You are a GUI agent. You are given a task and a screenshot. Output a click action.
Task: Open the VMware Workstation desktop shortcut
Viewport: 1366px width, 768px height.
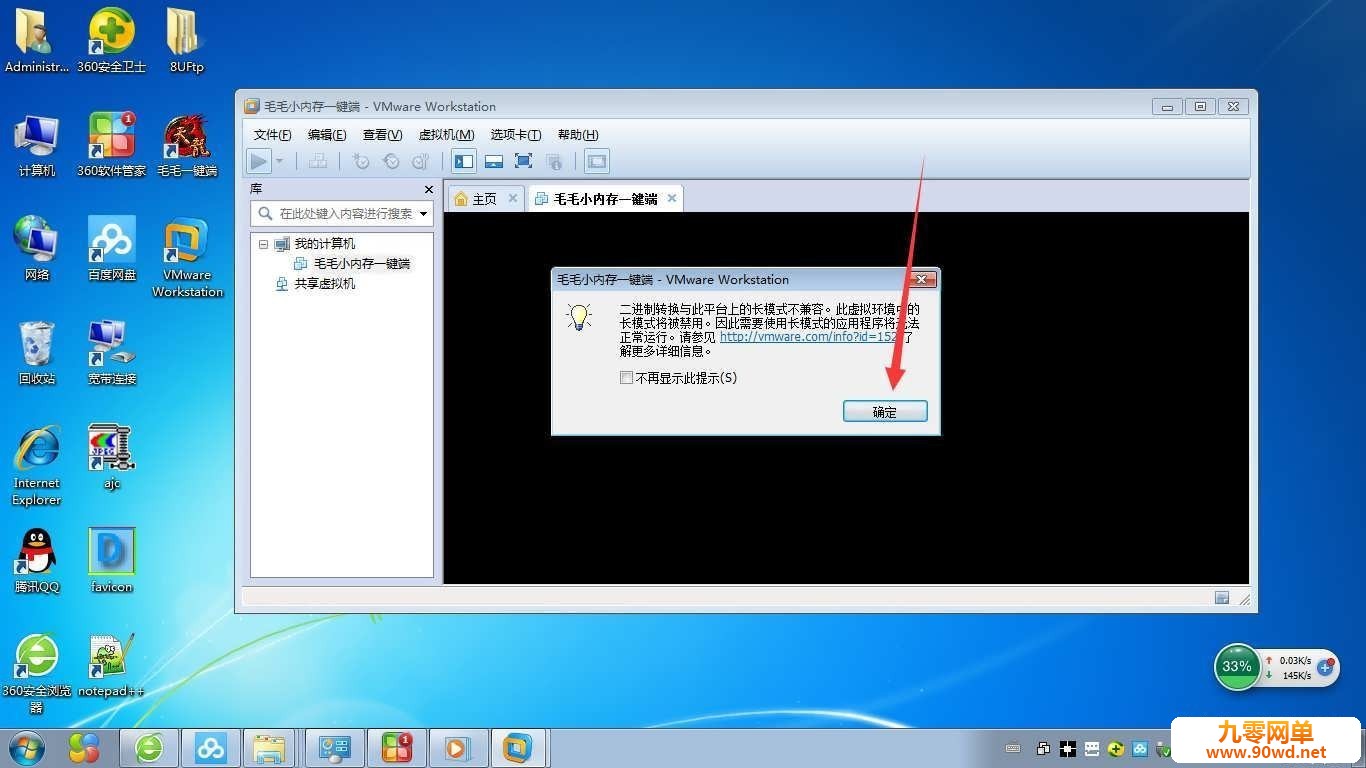click(x=187, y=258)
